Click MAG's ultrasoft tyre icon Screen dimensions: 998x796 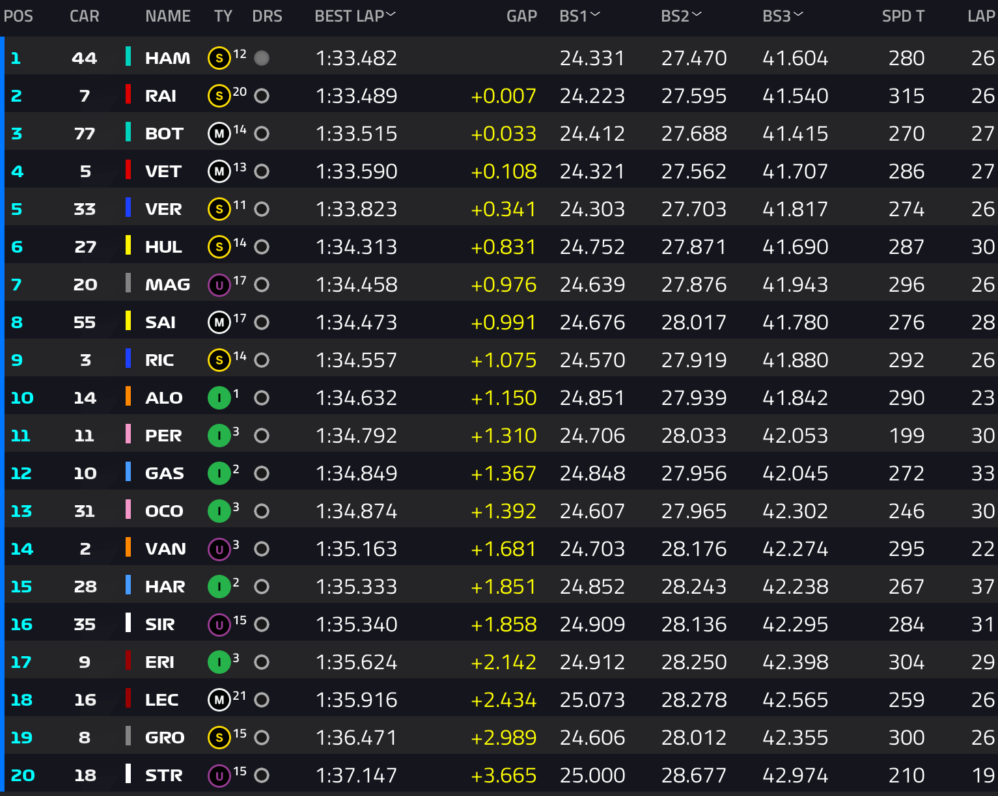pos(219,285)
